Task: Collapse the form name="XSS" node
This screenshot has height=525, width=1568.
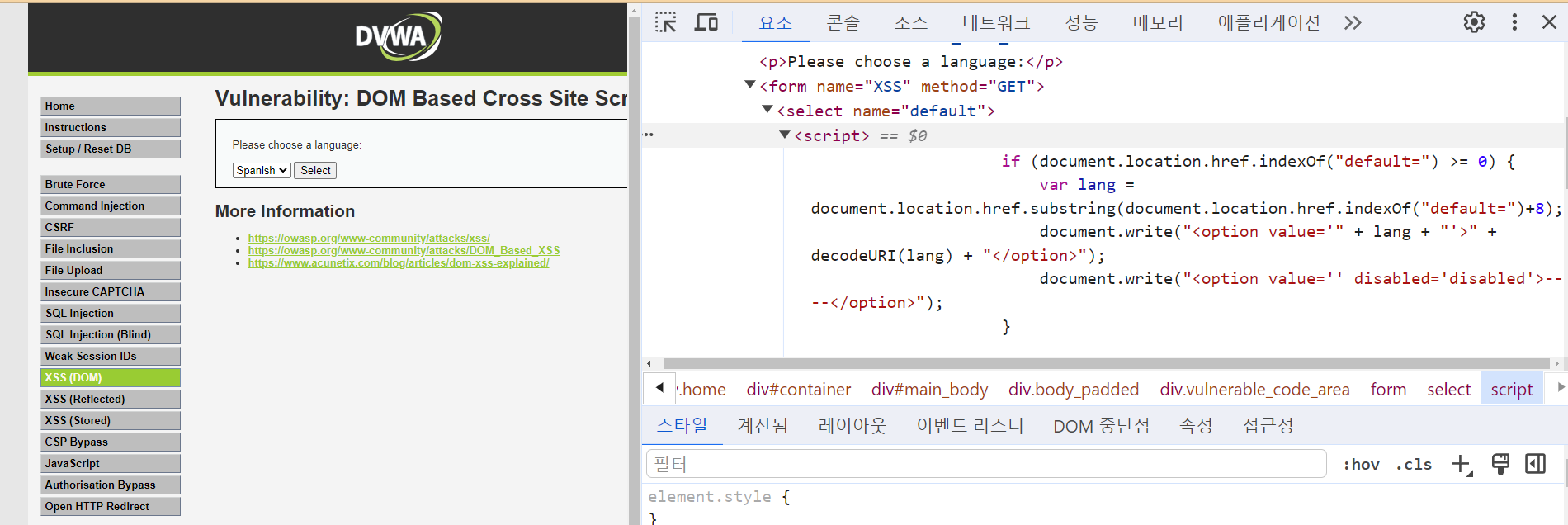Action: [750, 84]
